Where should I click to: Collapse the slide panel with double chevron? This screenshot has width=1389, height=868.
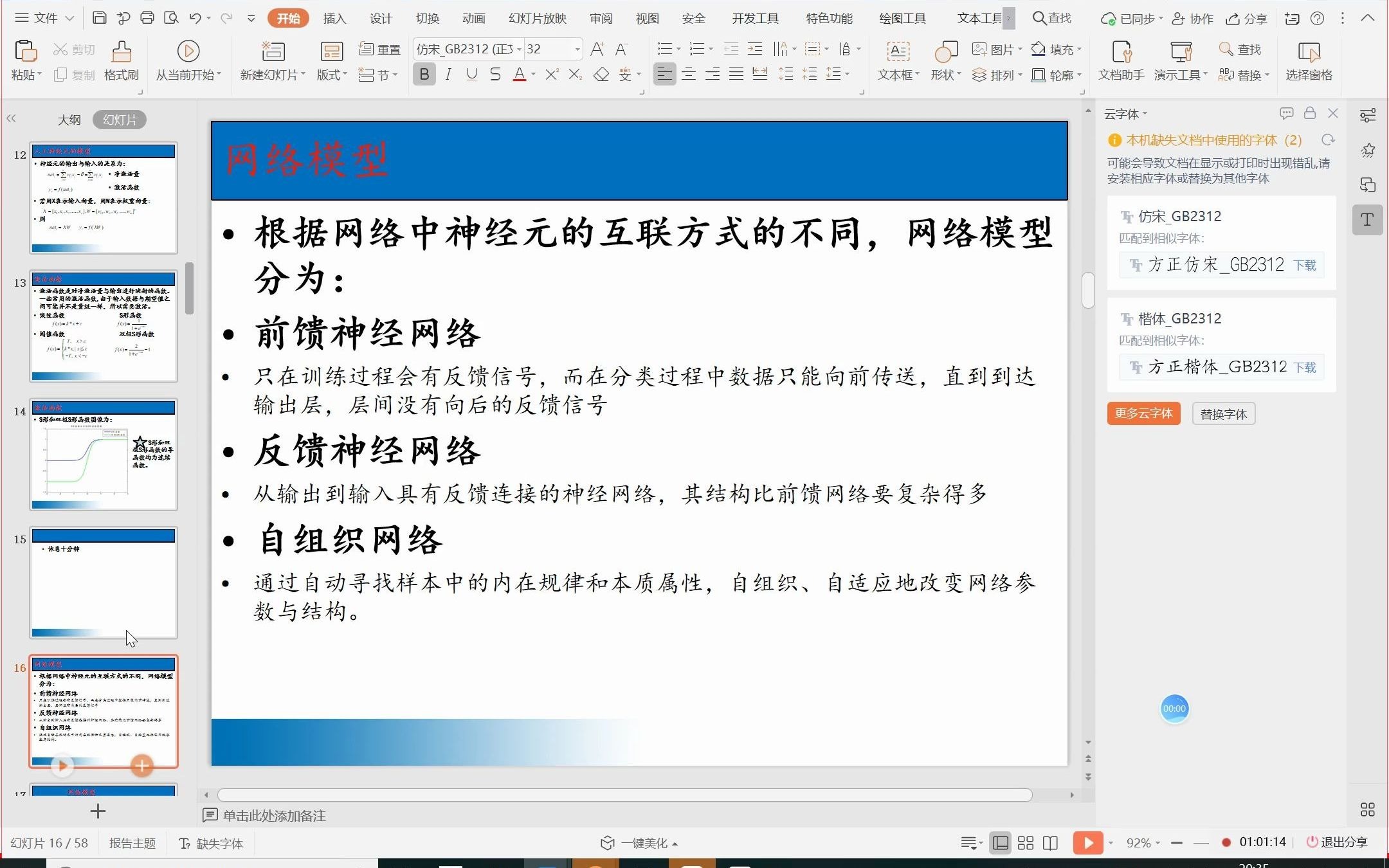(11, 118)
